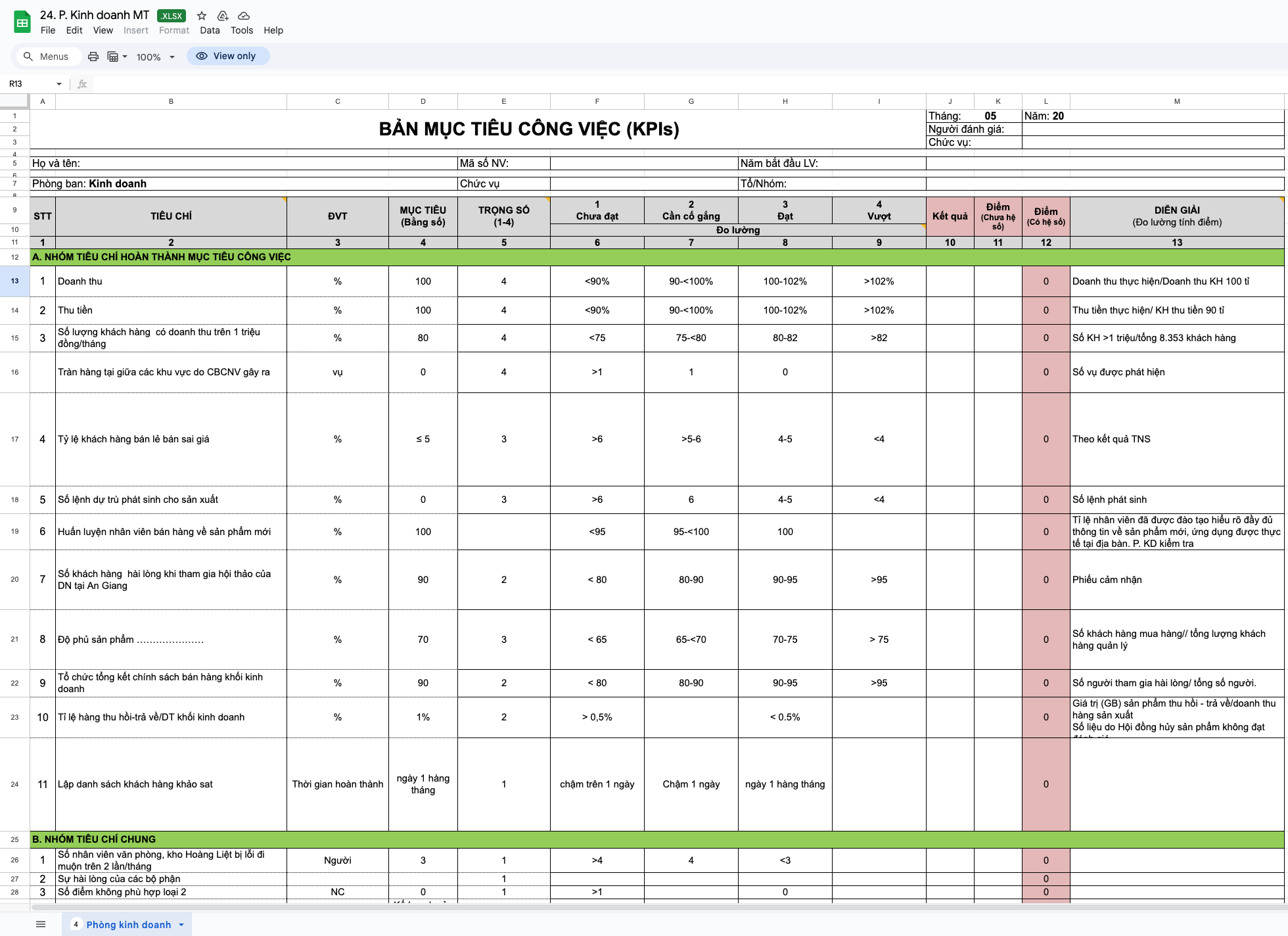Select column M header
Image resolution: width=1288 pixels, height=936 pixels.
[1176, 101]
